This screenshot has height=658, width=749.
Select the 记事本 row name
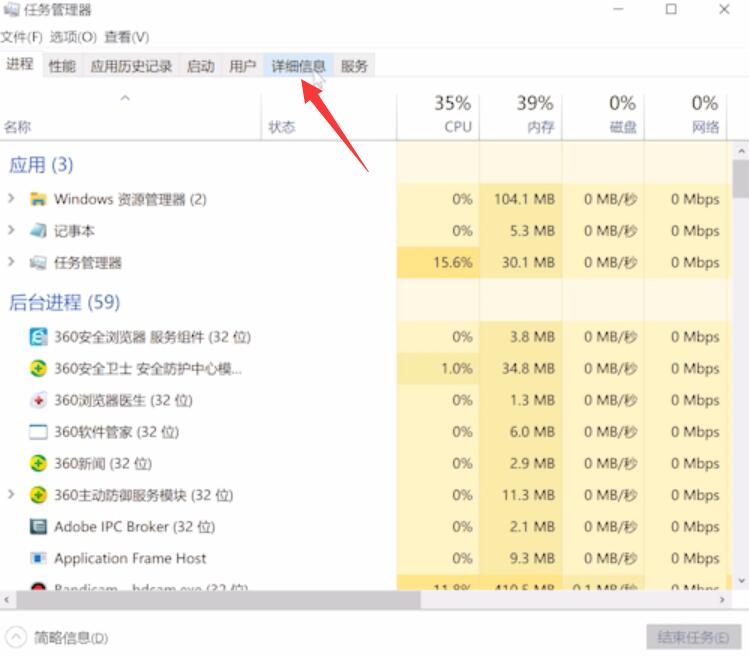point(74,231)
